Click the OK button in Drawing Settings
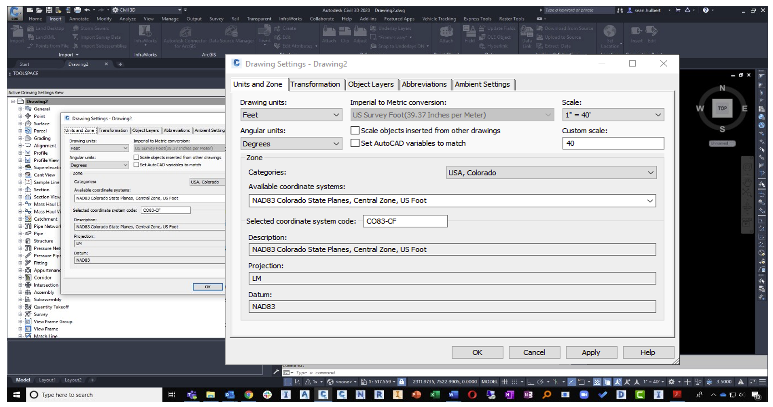773x407 pixels. 477,352
